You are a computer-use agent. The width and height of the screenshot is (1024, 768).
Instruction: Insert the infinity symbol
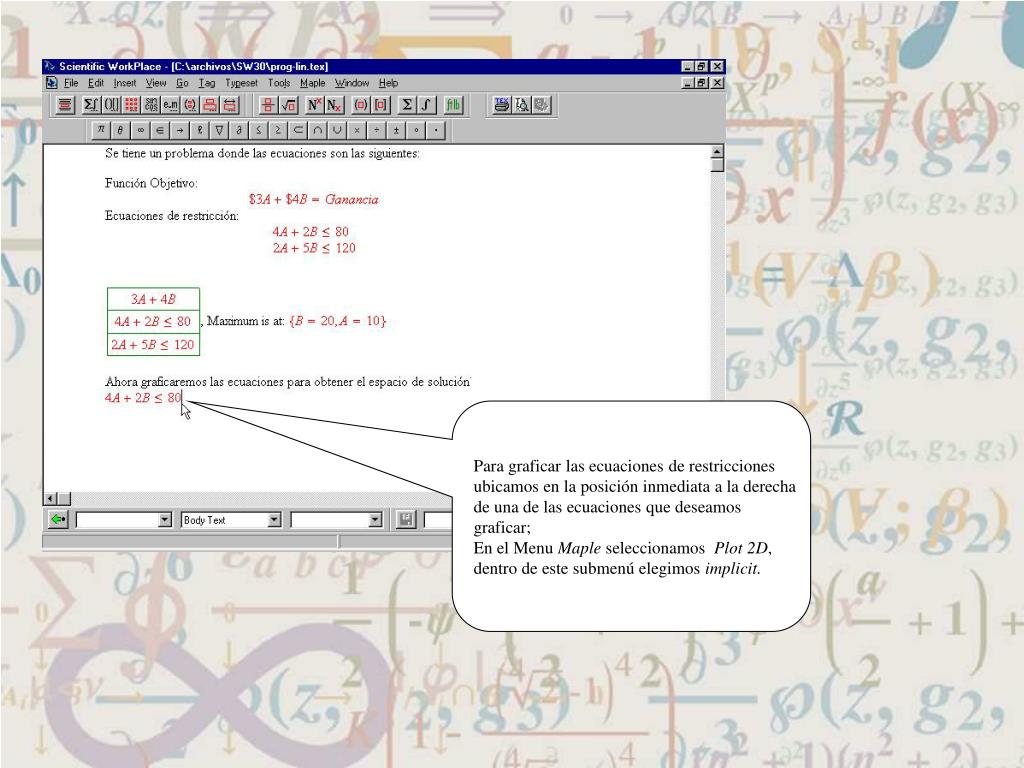click(x=140, y=130)
